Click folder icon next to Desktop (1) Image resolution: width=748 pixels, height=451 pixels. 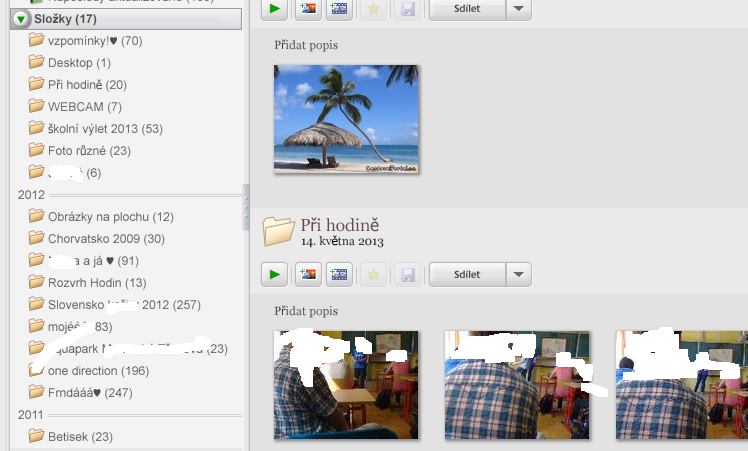36,62
